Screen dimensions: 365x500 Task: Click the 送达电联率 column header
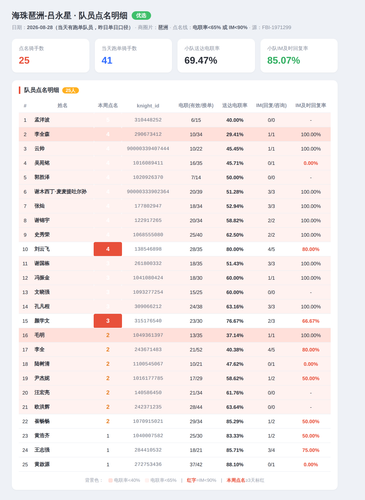pos(235,106)
